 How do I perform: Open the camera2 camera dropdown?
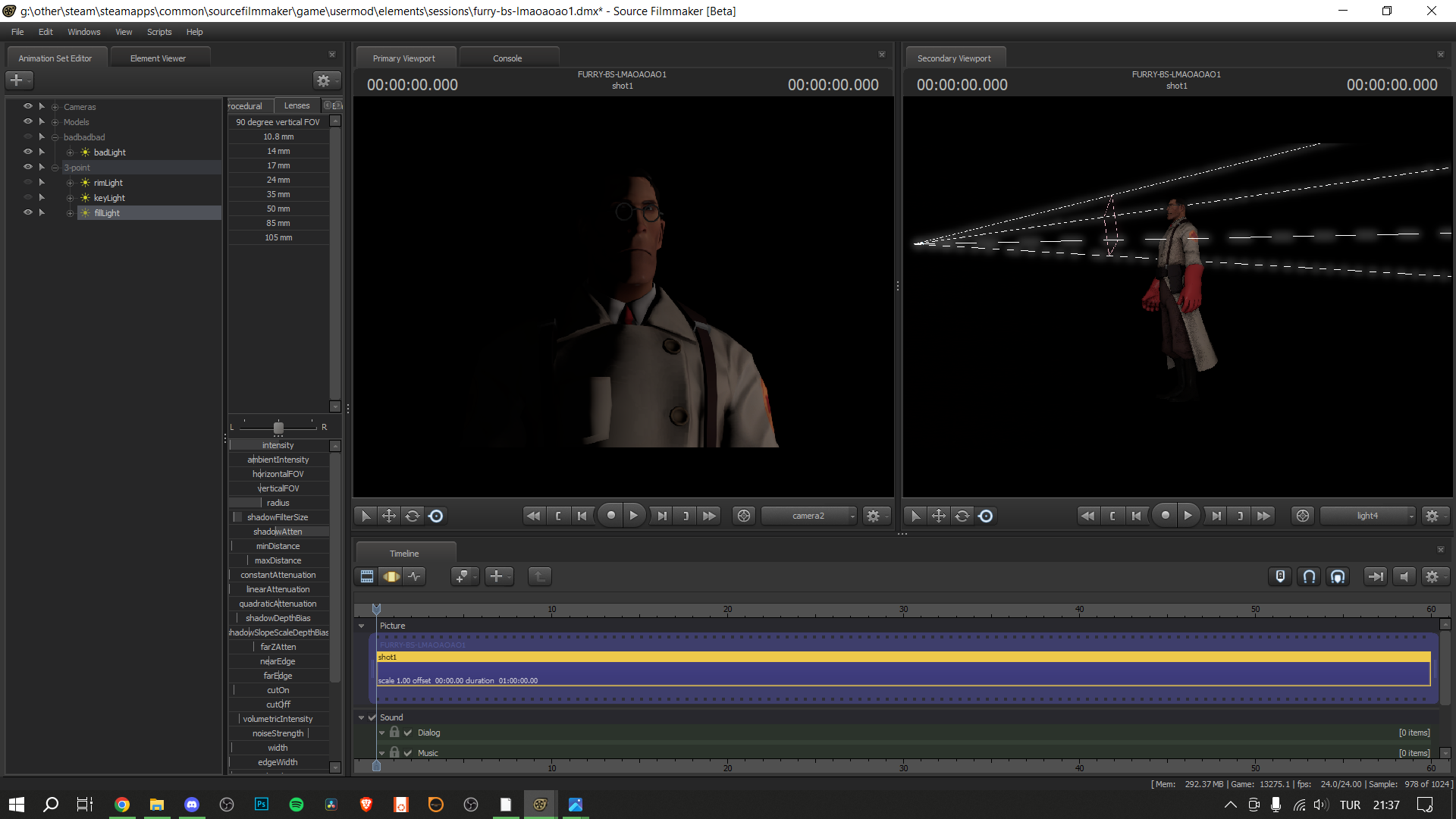coord(809,516)
